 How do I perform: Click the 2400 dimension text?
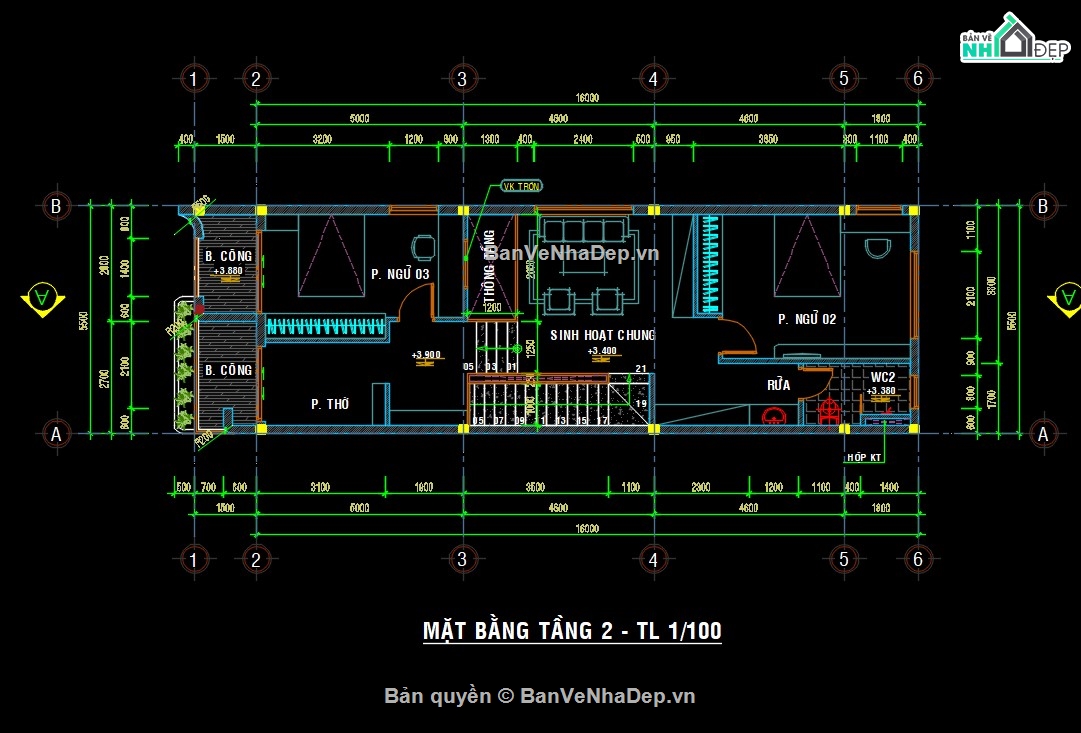point(583,139)
